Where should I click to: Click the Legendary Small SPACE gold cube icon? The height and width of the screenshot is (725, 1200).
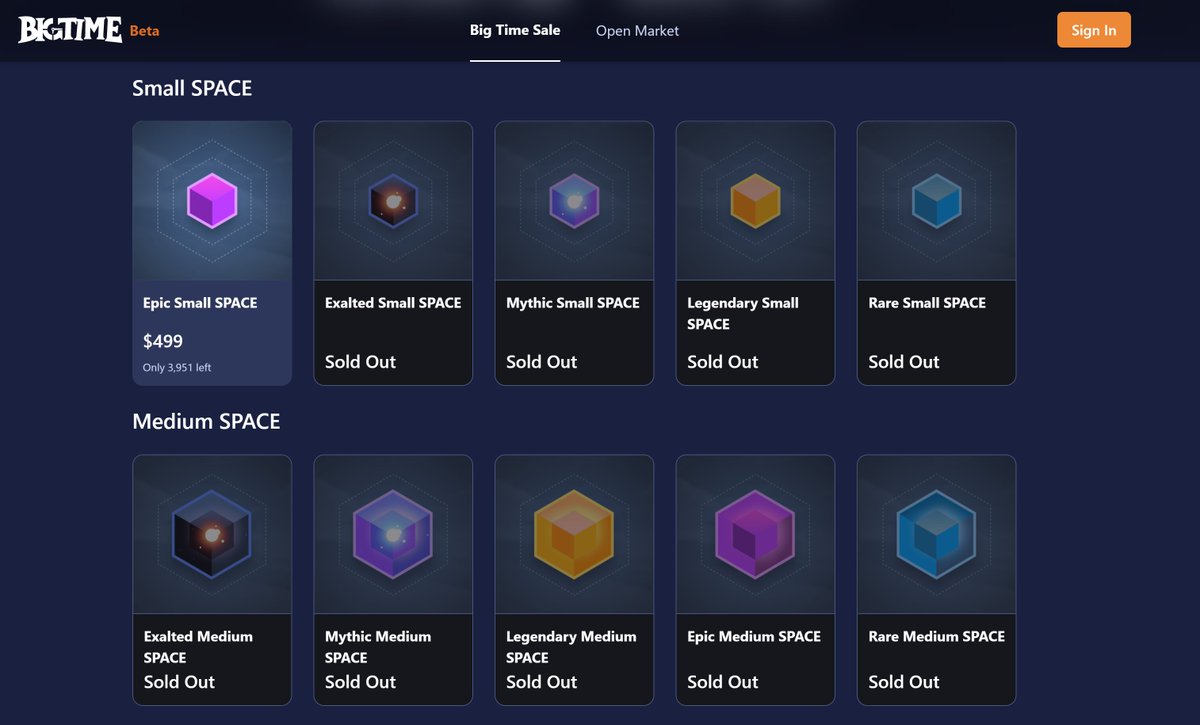[755, 201]
